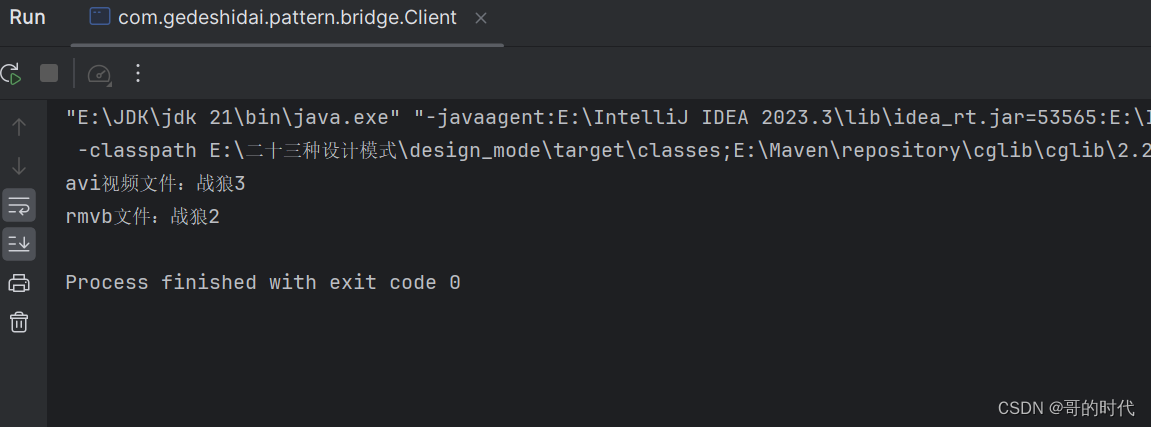The image size is (1151, 427).
Task: Click the "rmvb文件：战狼2" output line
Action: tap(142, 217)
